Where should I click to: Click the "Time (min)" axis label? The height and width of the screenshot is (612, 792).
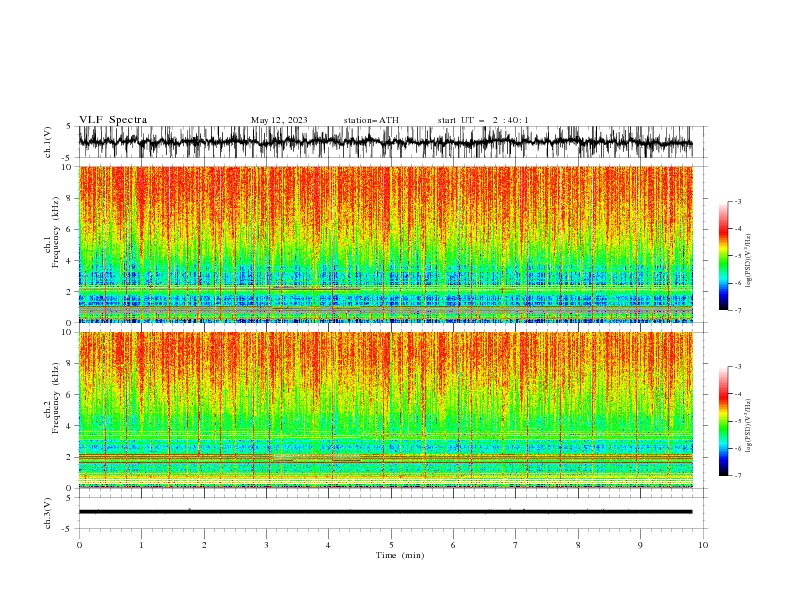(400, 555)
